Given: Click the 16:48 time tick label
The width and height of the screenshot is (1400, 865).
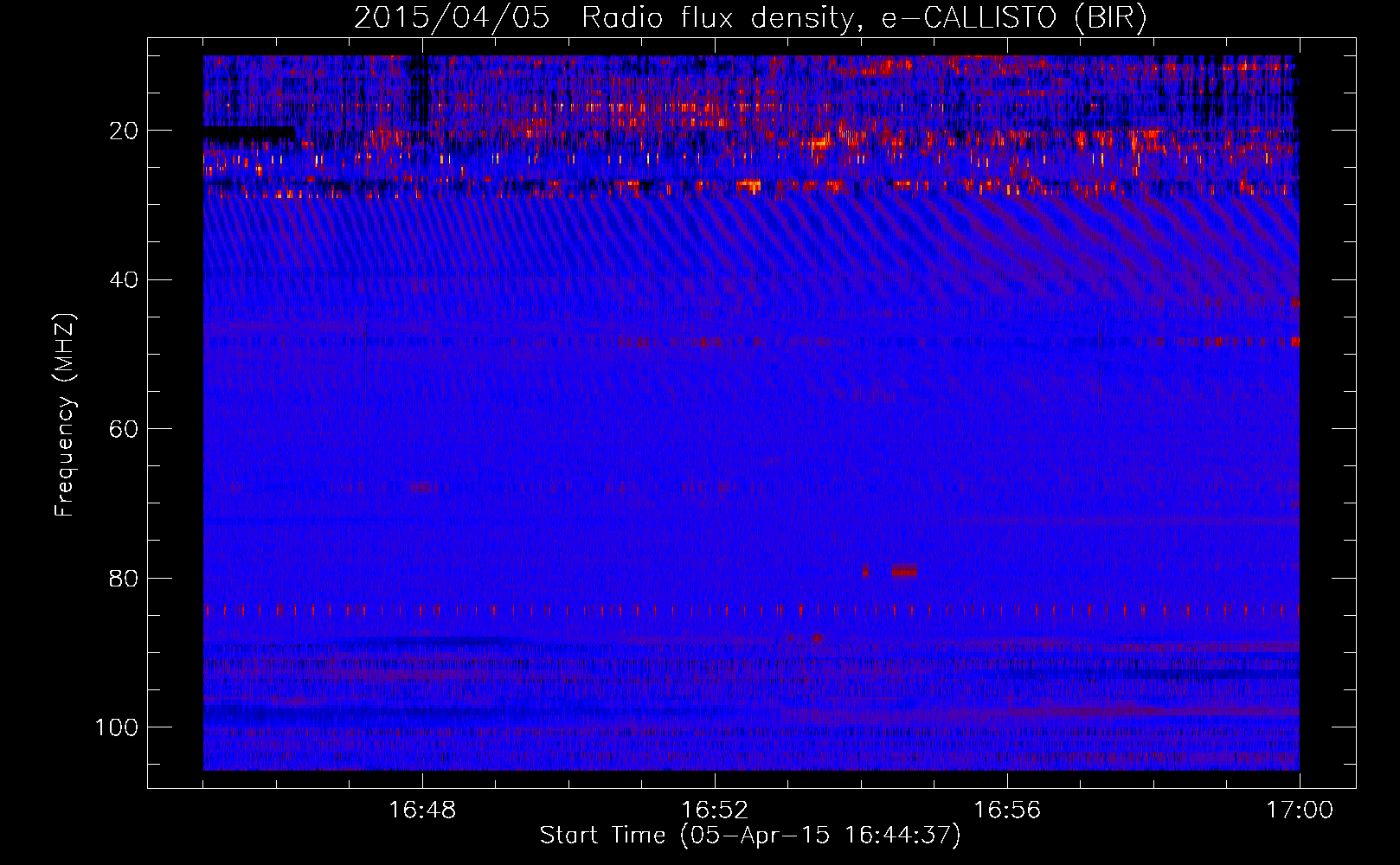Looking at the screenshot, I should tap(422, 811).
